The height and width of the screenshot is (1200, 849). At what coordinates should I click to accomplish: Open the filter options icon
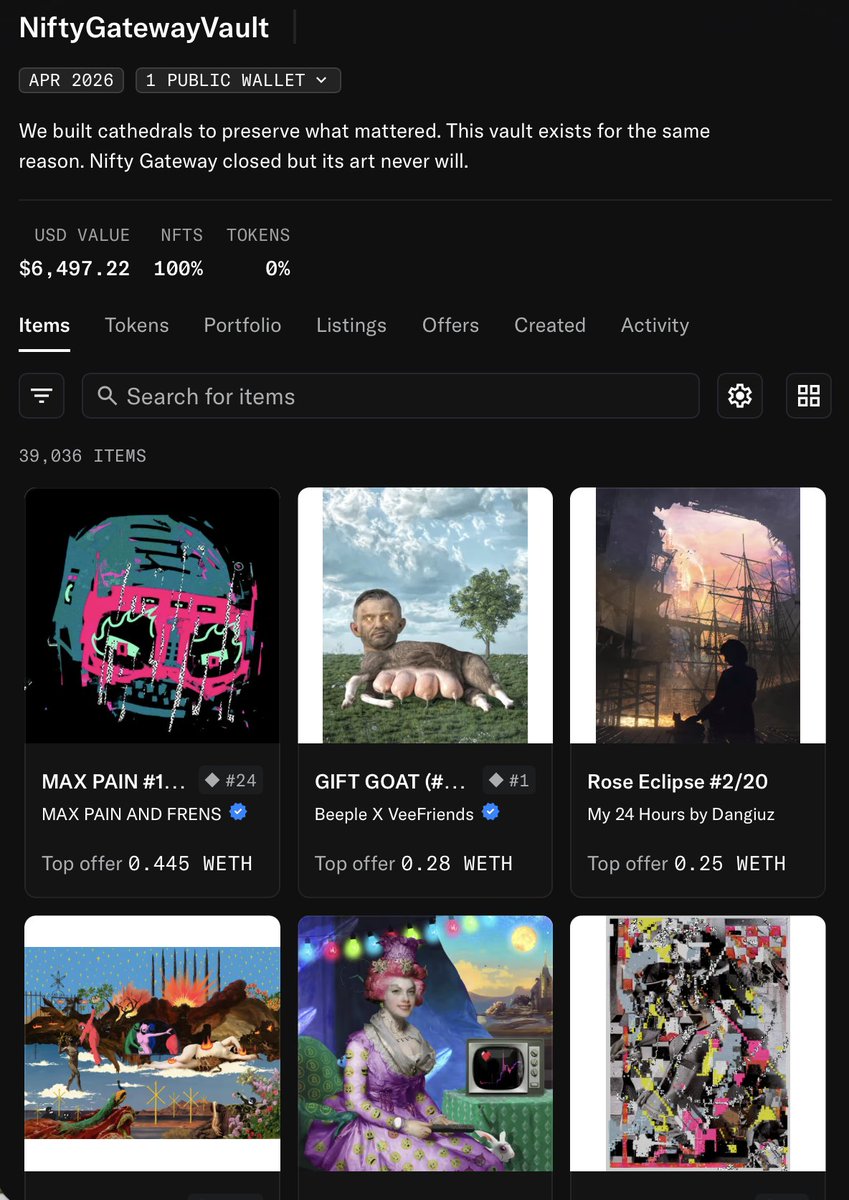[42, 396]
